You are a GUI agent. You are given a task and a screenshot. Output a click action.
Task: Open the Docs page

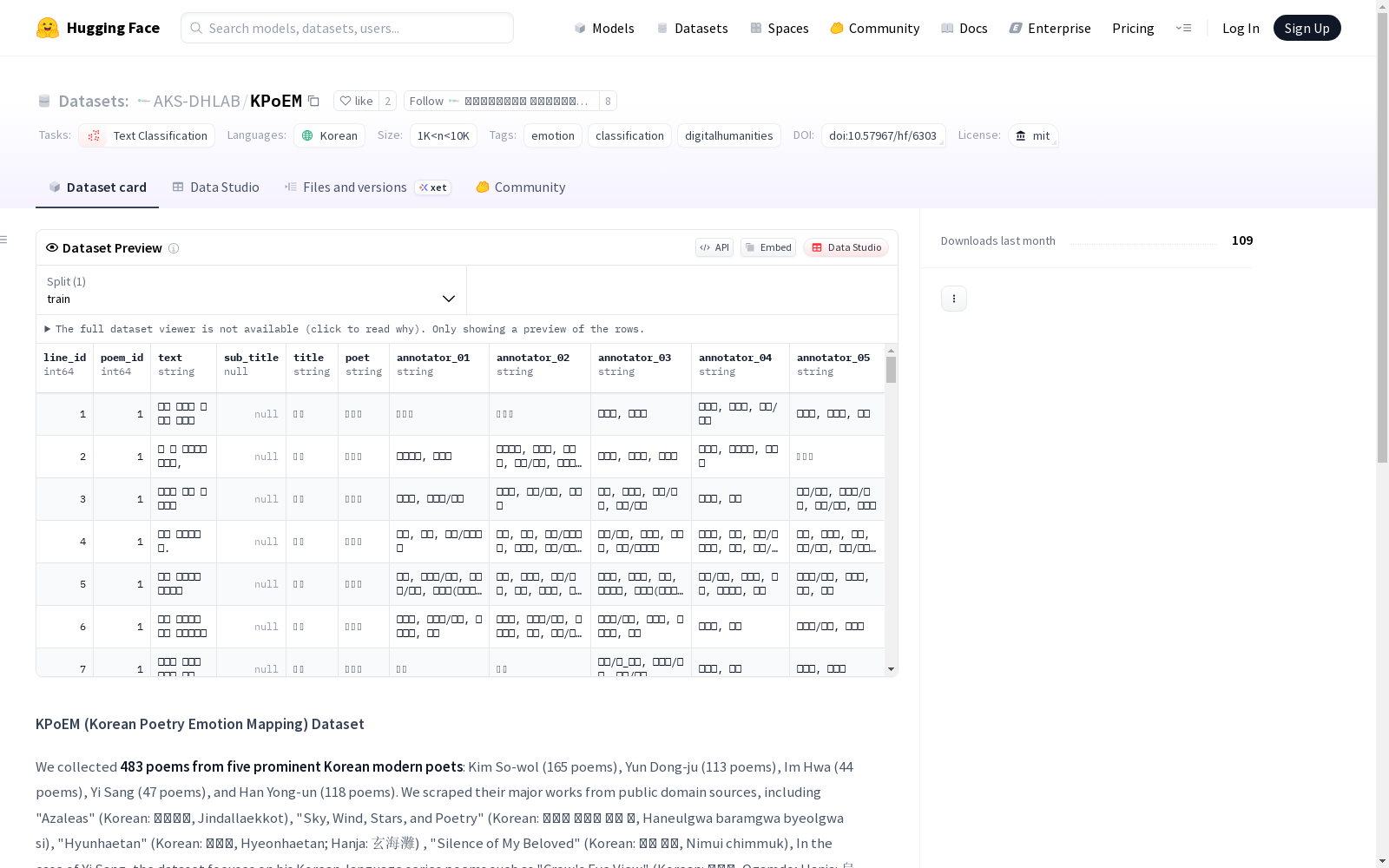[x=964, y=28]
